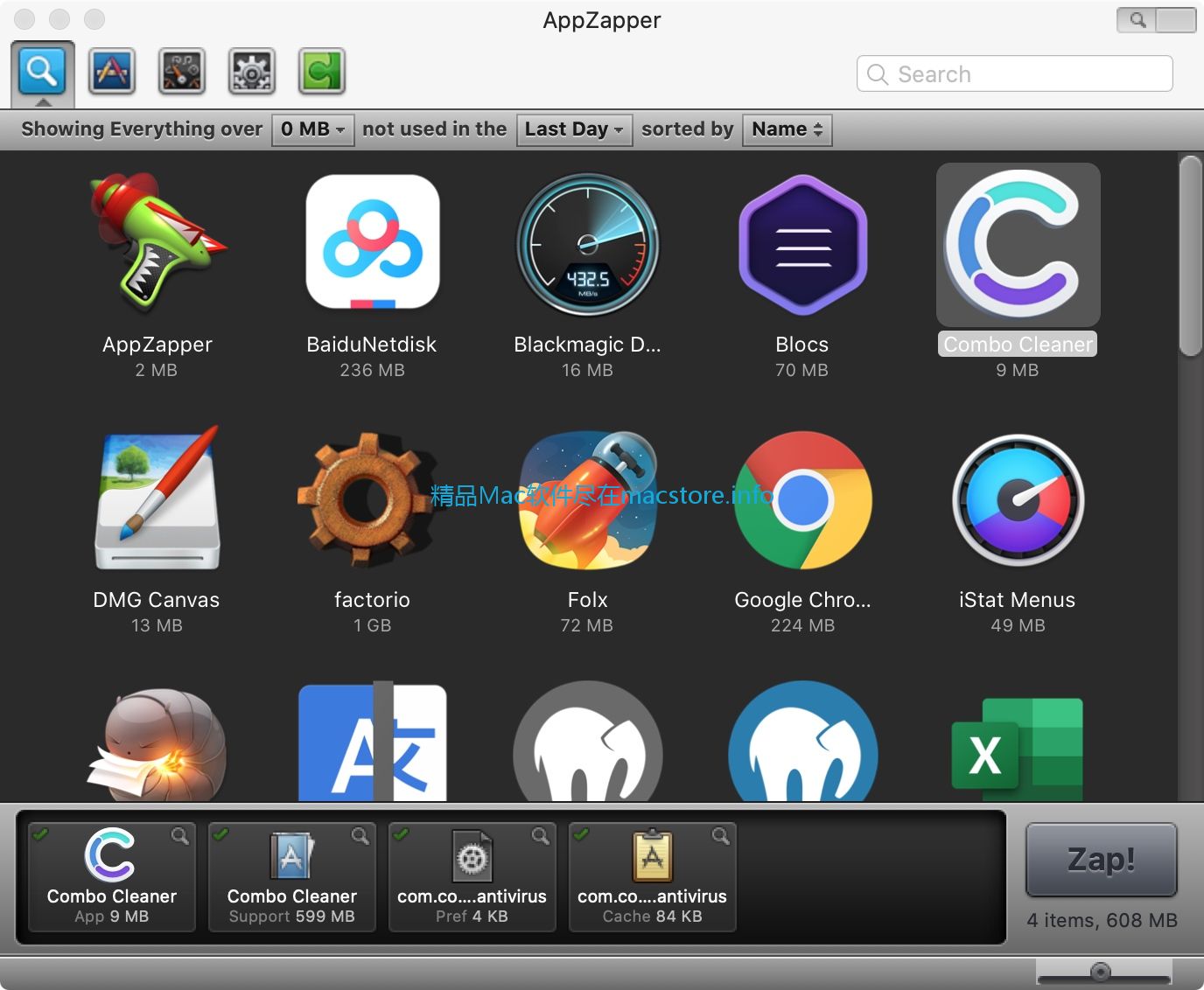
Task: Select the DMG Canvas app icon
Action: (x=157, y=498)
